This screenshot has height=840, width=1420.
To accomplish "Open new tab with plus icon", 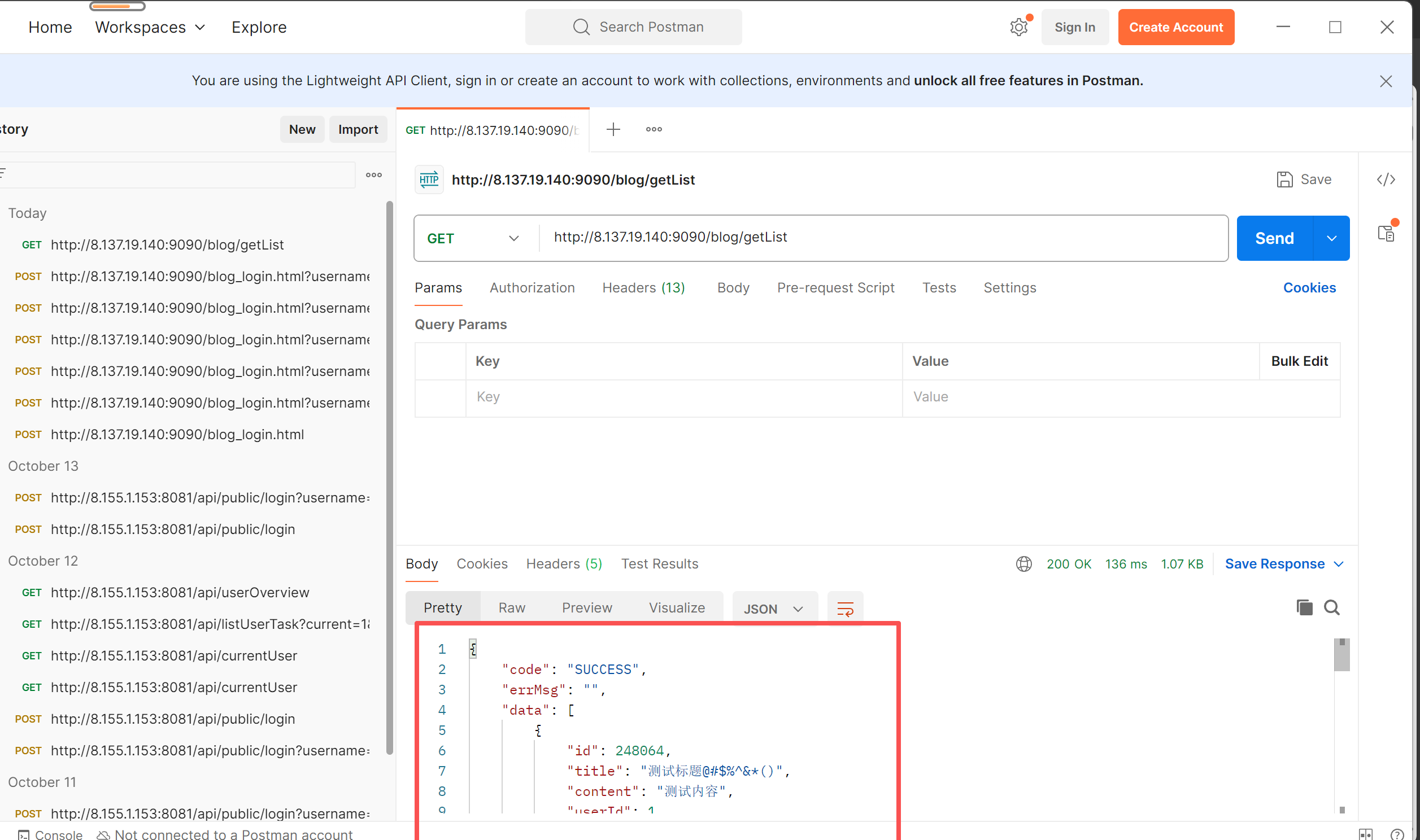I will click(x=613, y=130).
